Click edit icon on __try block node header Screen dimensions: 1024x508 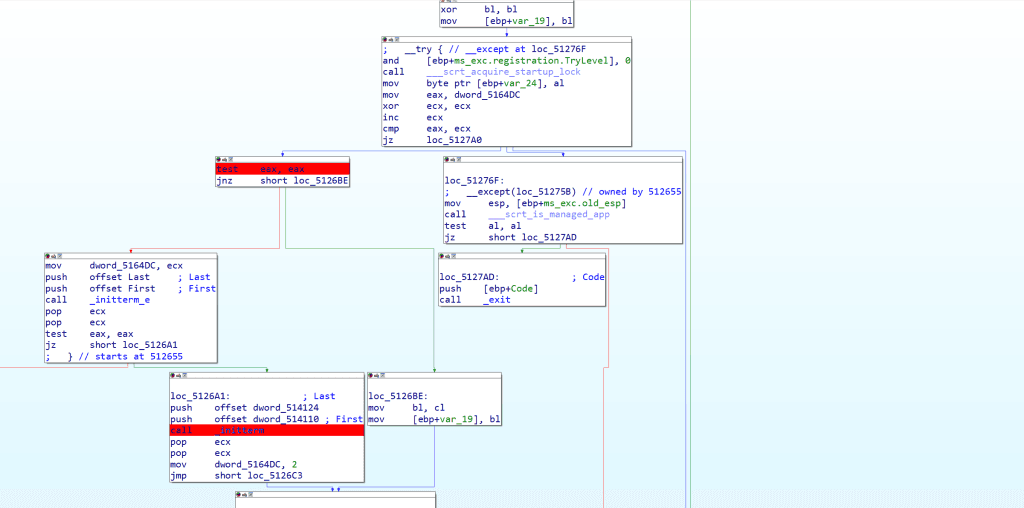point(391,40)
